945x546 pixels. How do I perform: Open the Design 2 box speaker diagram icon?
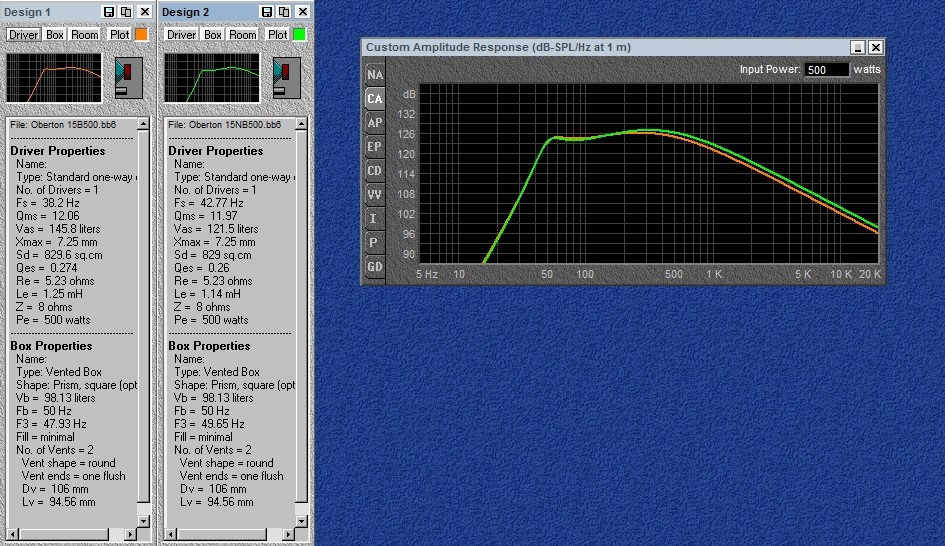pos(287,78)
